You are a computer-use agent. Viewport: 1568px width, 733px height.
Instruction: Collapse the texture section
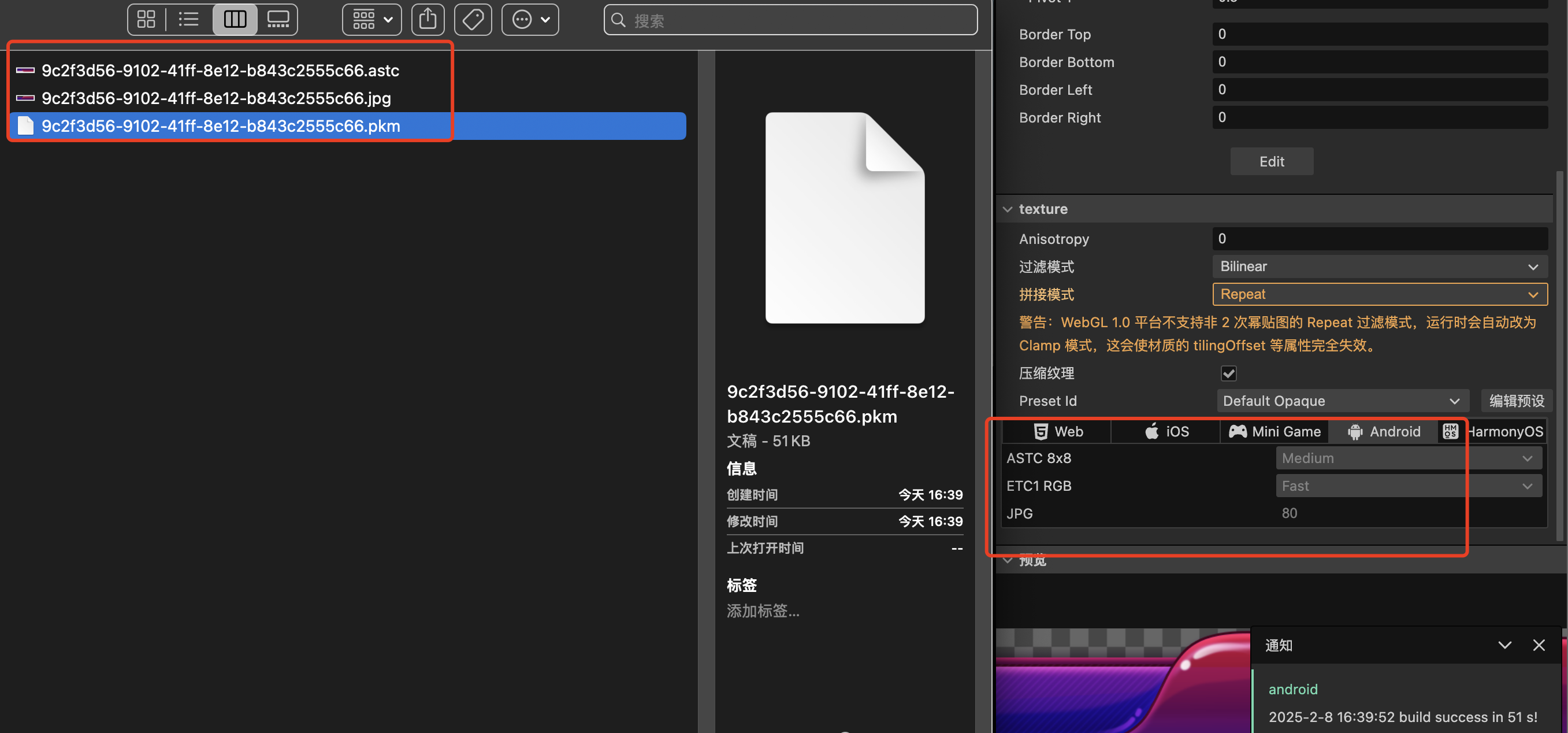tap(1008, 209)
